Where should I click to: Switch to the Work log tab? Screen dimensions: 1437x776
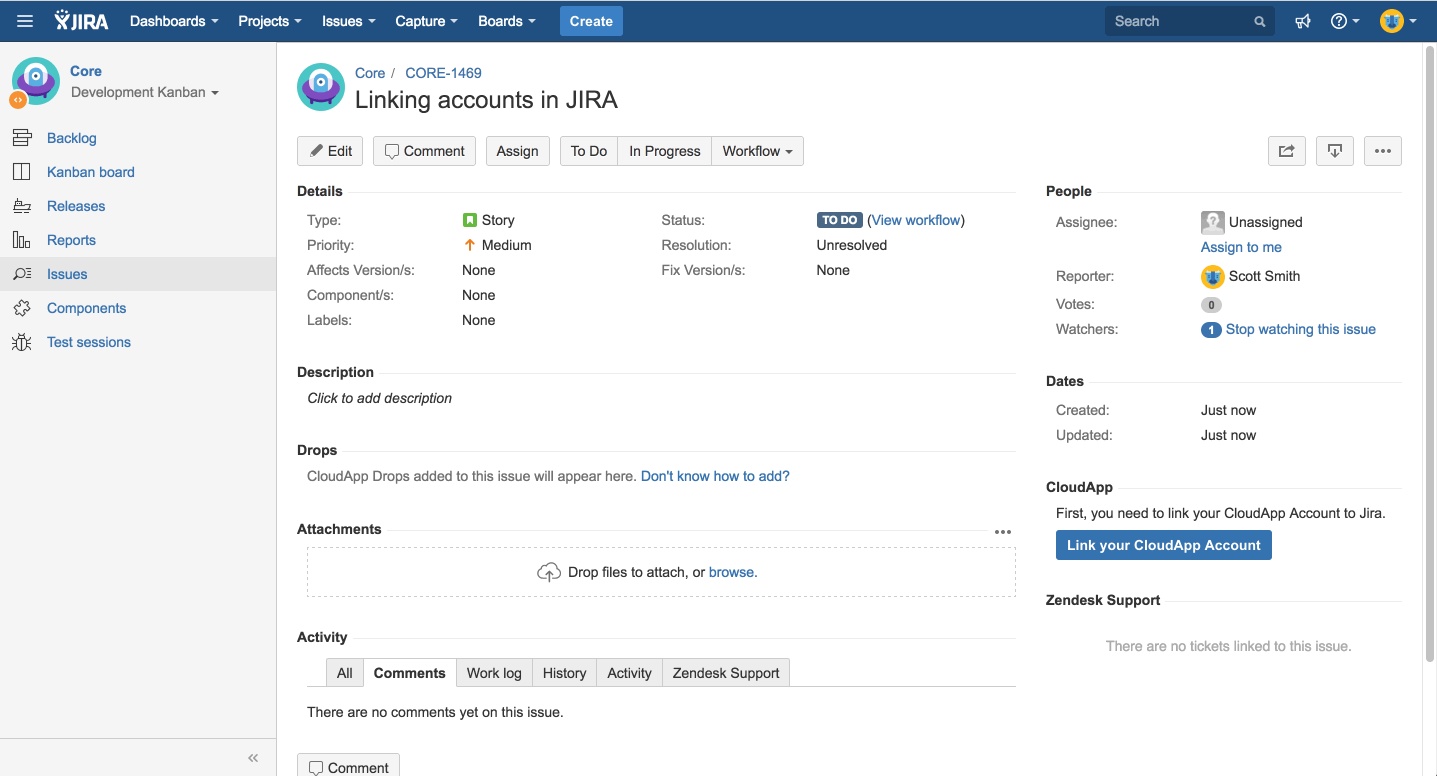click(494, 673)
